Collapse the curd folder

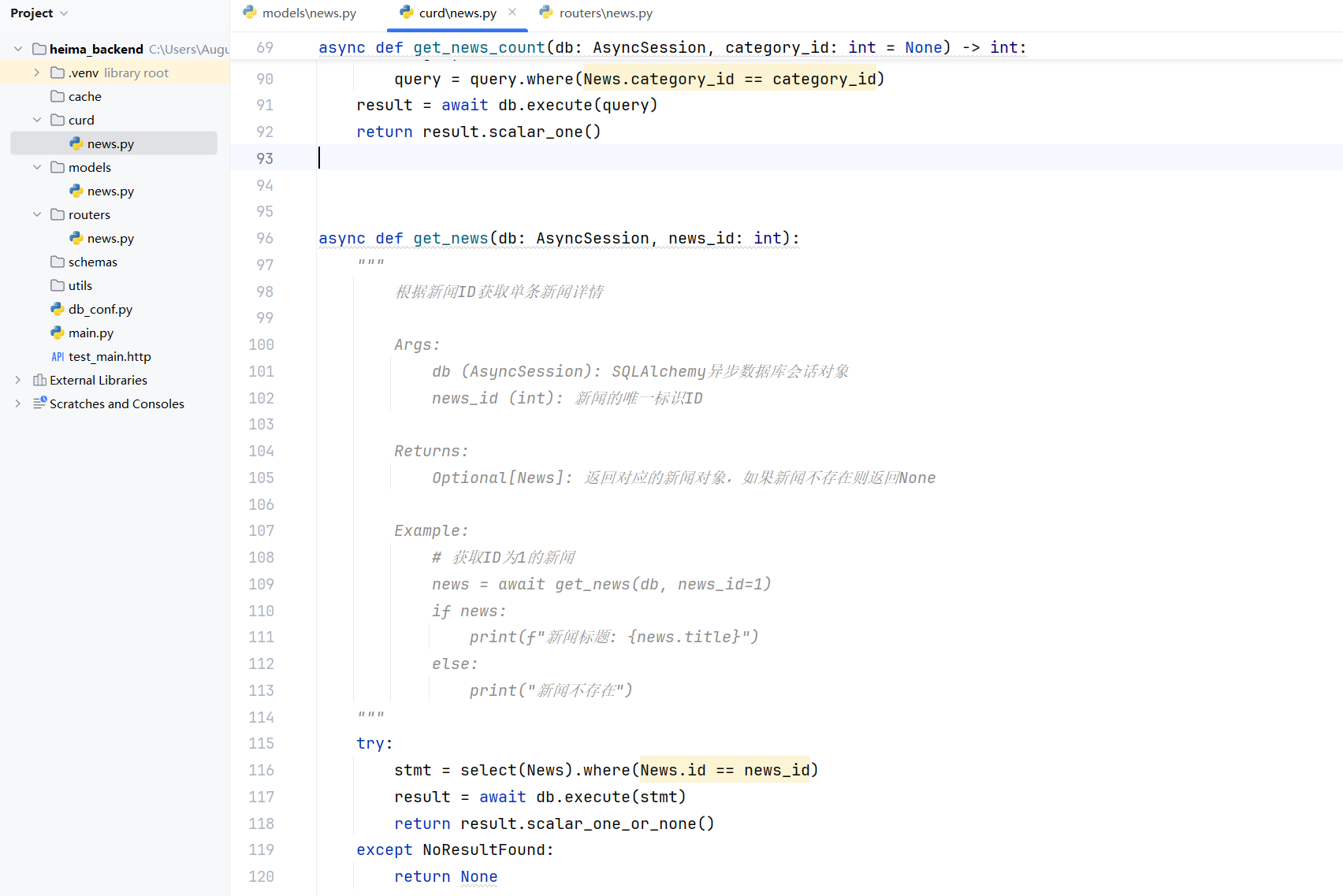pyautogui.click(x=36, y=120)
